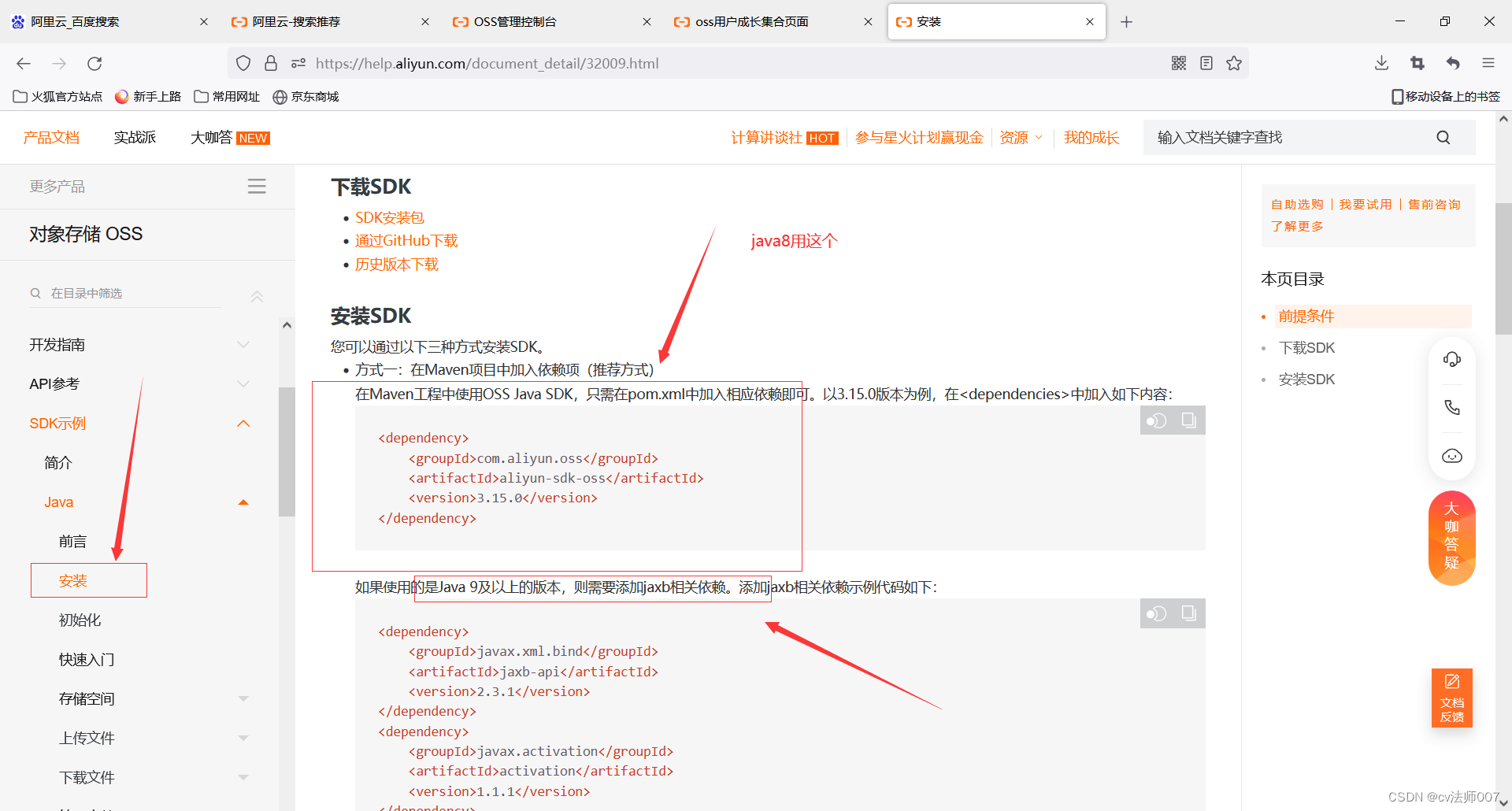The width and height of the screenshot is (1512, 811).
Task: Open the 历史版本下载 link
Action: tap(396, 265)
